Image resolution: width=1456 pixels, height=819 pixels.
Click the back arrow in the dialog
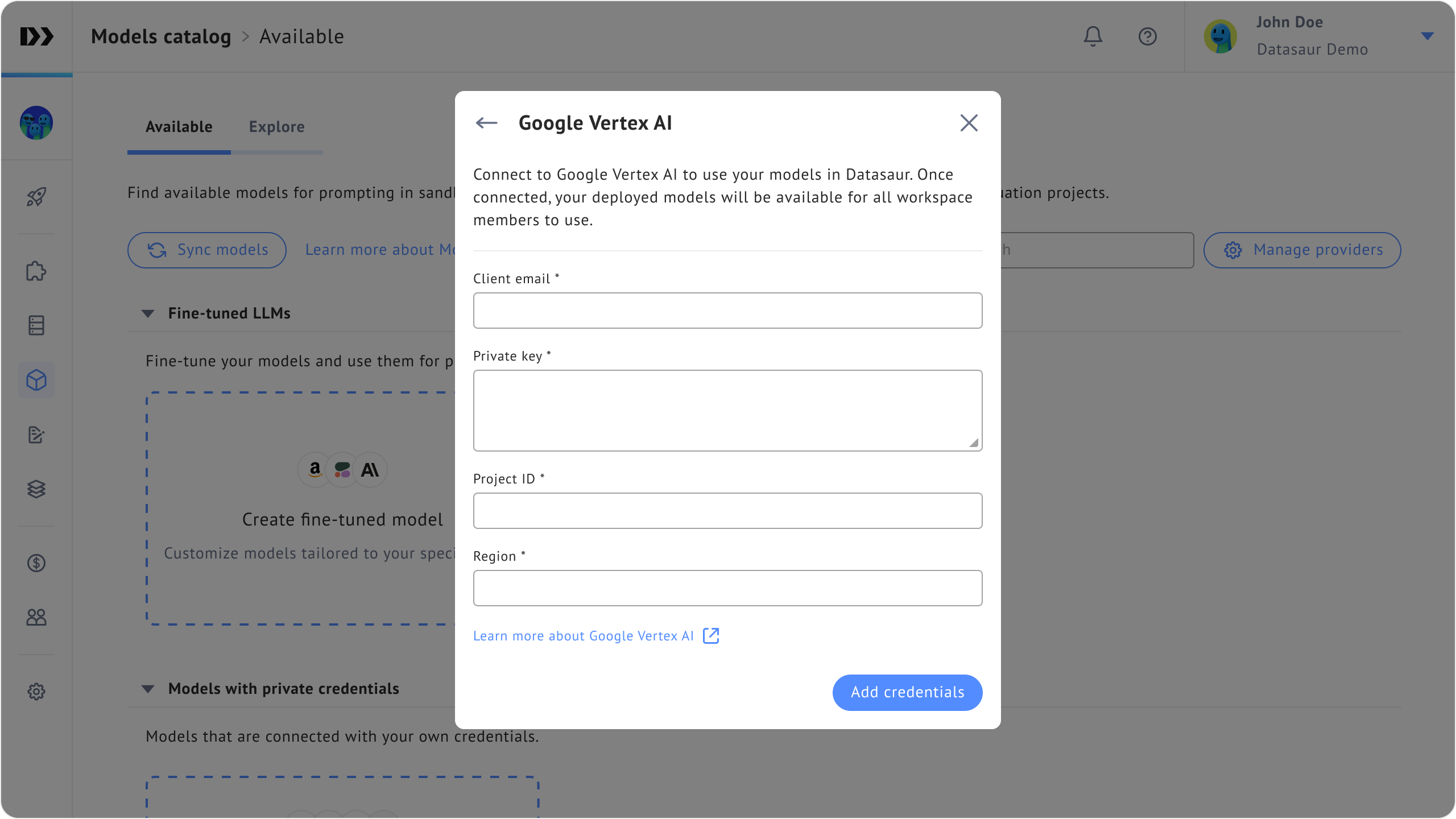click(486, 123)
